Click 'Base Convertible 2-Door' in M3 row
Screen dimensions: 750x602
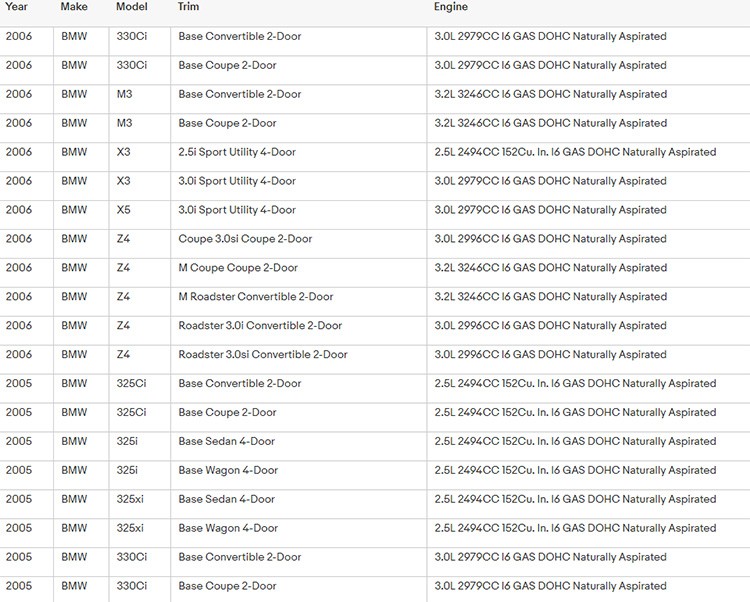(x=240, y=94)
